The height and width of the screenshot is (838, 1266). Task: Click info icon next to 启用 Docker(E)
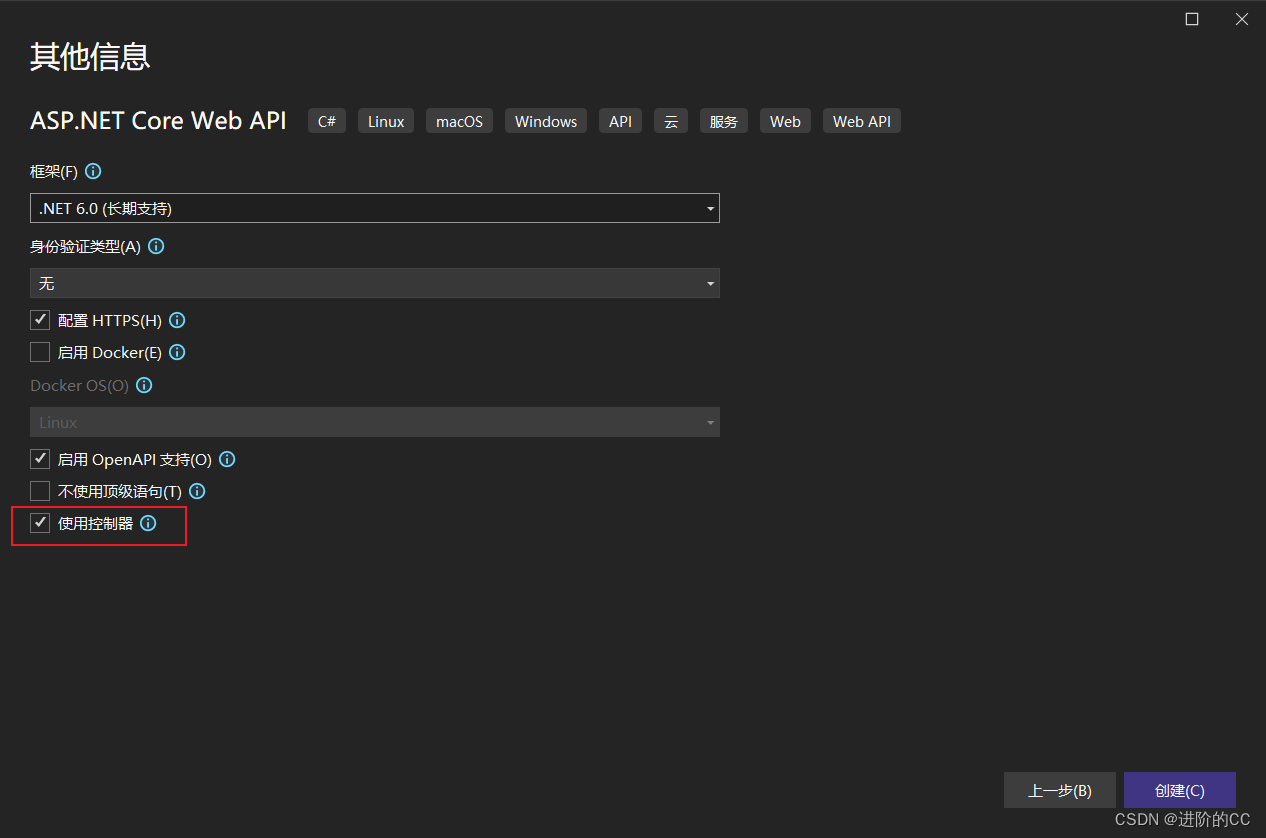tap(177, 353)
